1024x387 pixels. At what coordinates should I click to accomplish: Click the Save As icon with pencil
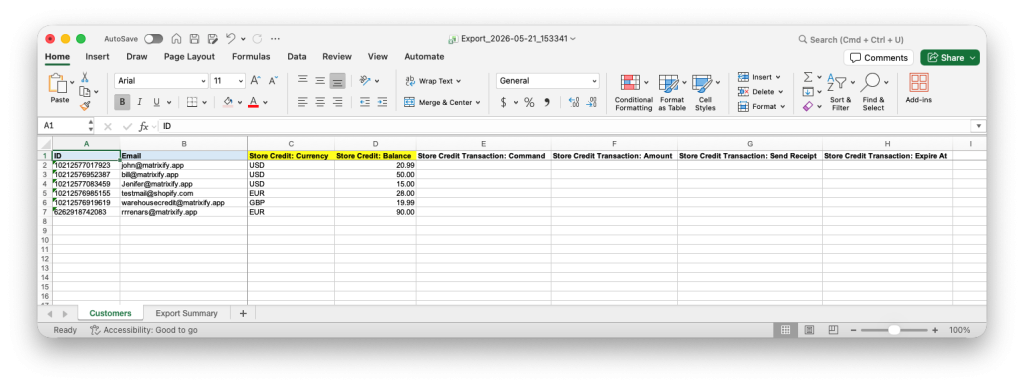point(213,39)
